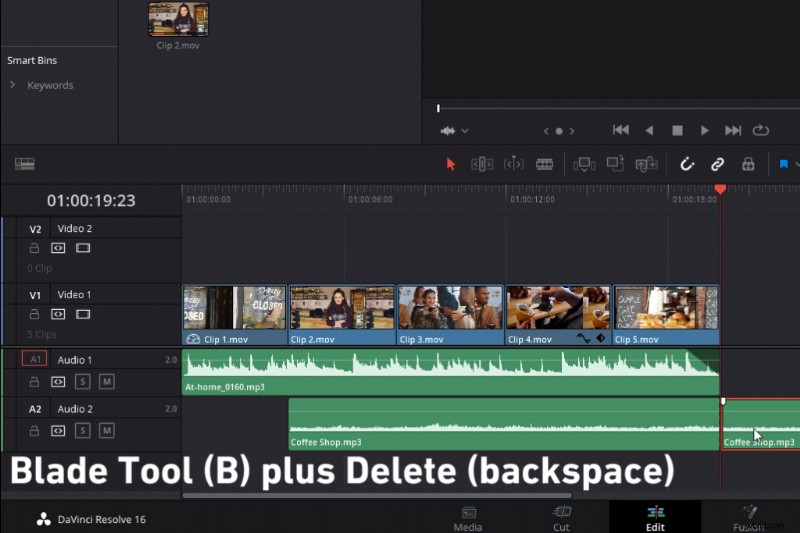Lock the Video 2 track
The width and height of the screenshot is (800, 533).
(34, 248)
